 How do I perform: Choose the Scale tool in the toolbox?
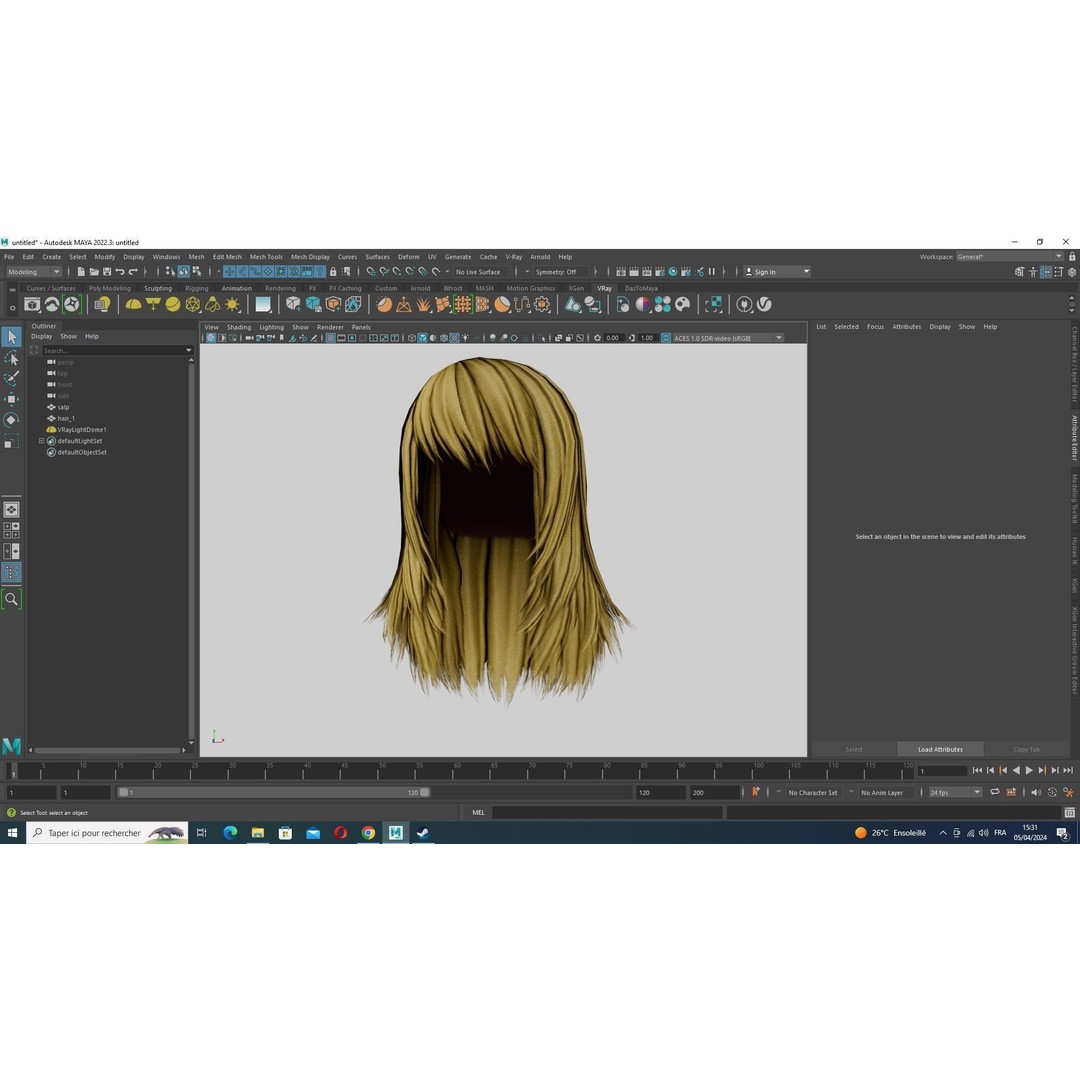12,442
